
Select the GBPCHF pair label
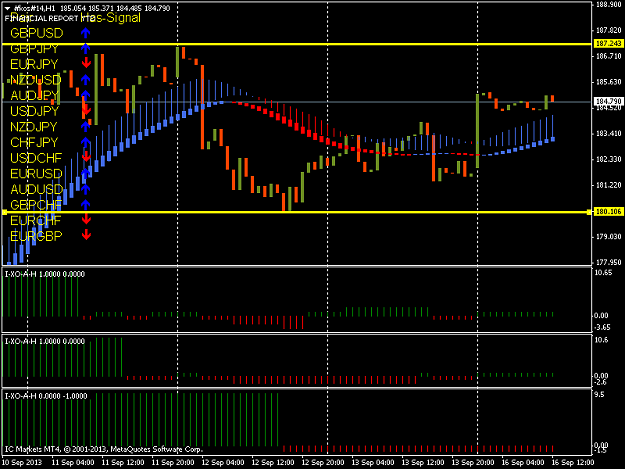click(36, 205)
